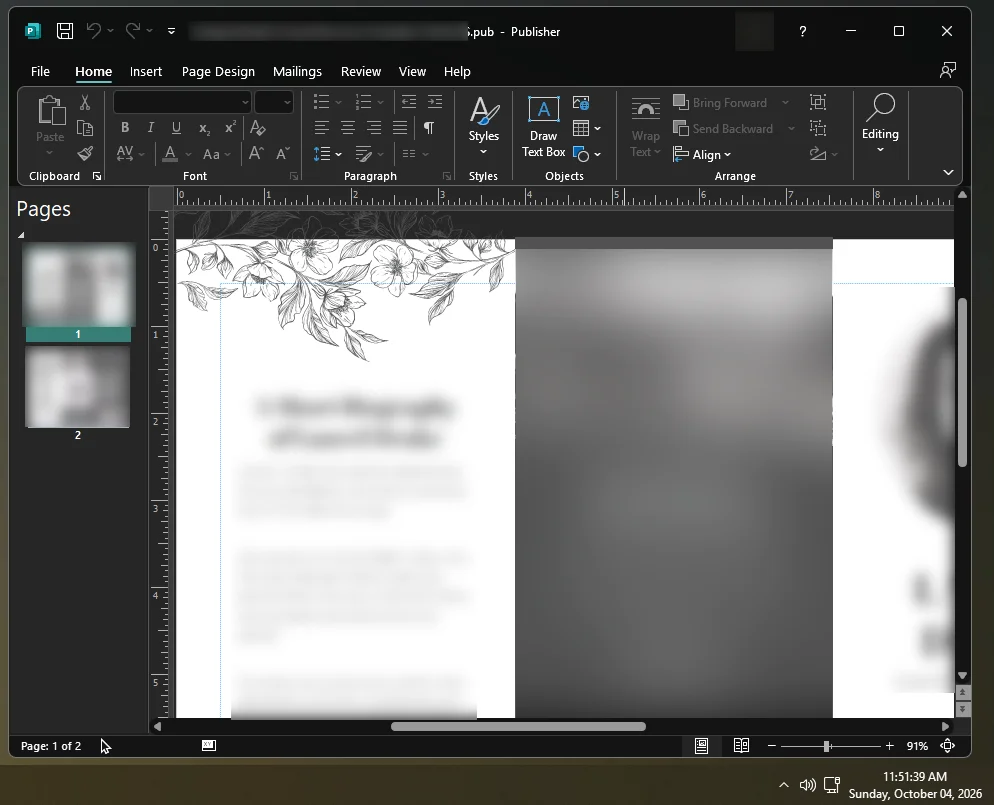Click the zoom slider handle
This screenshot has height=805, width=994.
pos(827,746)
